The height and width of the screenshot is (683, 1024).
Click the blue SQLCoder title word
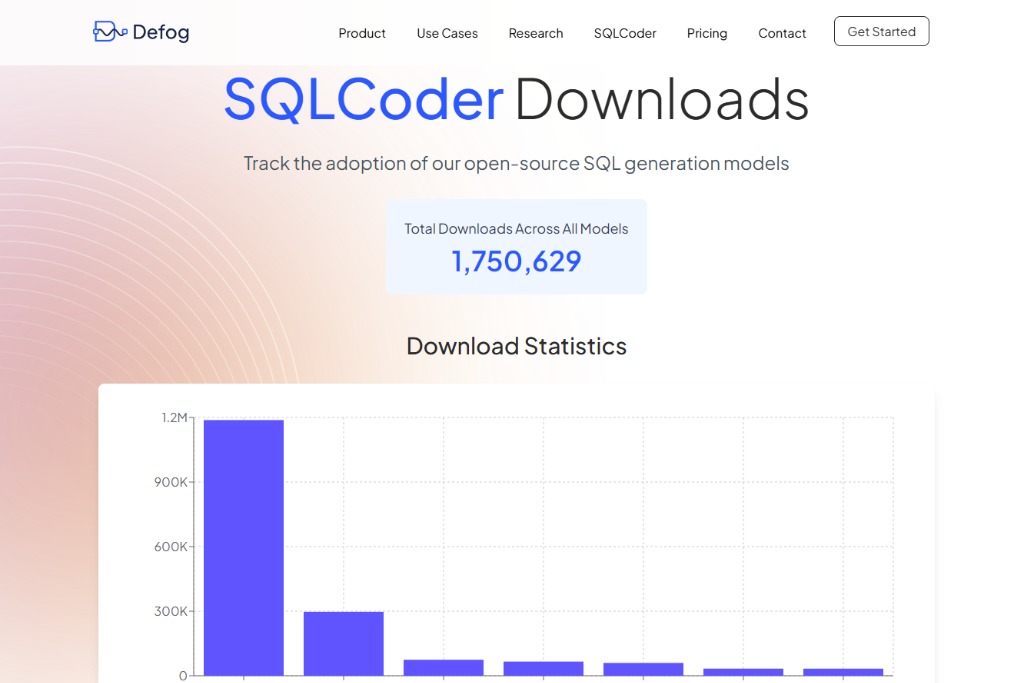click(364, 99)
